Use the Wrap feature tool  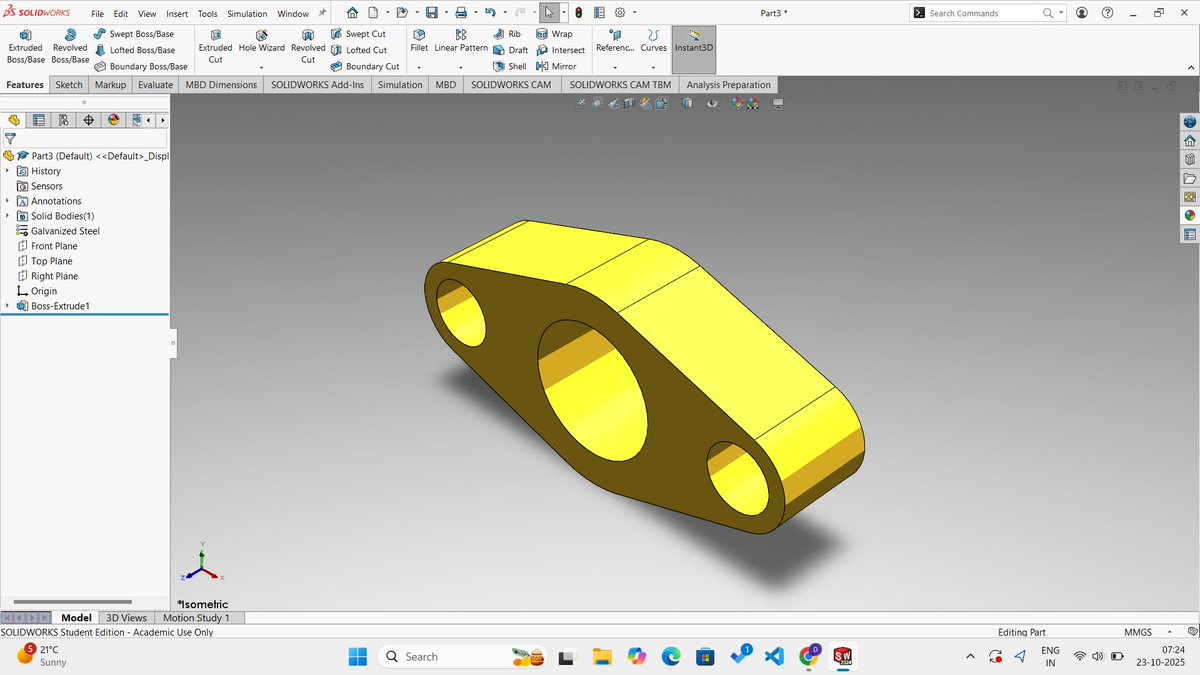pyautogui.click(x=554, y=33)
